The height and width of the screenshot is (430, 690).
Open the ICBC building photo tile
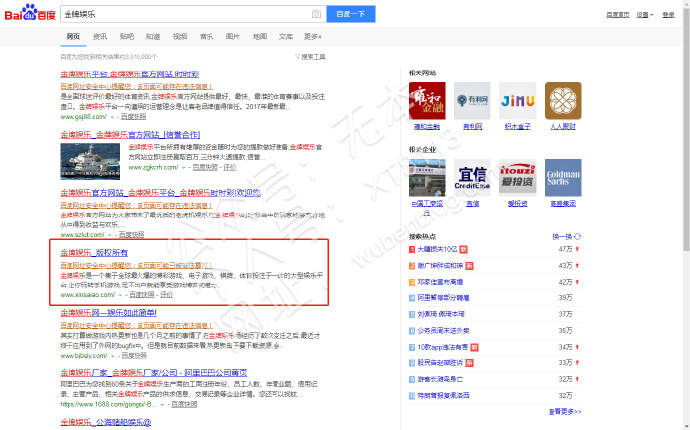click(427, 177)
